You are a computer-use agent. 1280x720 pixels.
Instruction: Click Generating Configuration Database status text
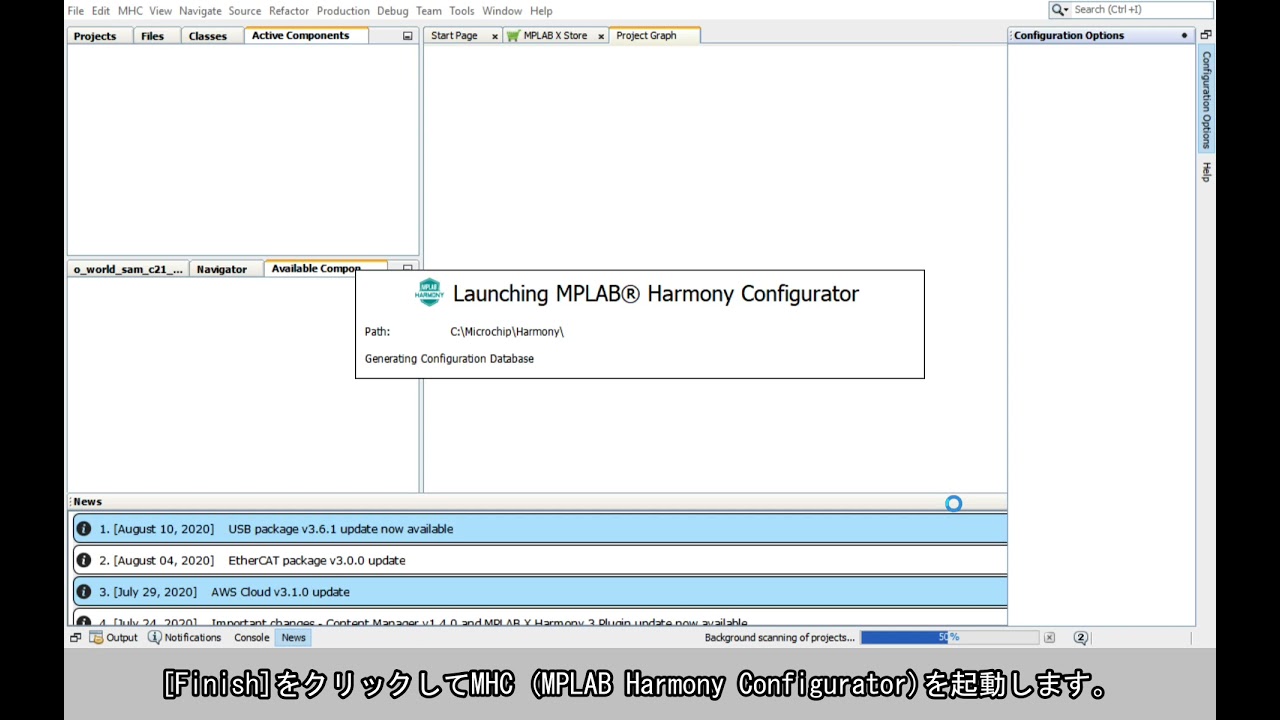pos(449,359)
